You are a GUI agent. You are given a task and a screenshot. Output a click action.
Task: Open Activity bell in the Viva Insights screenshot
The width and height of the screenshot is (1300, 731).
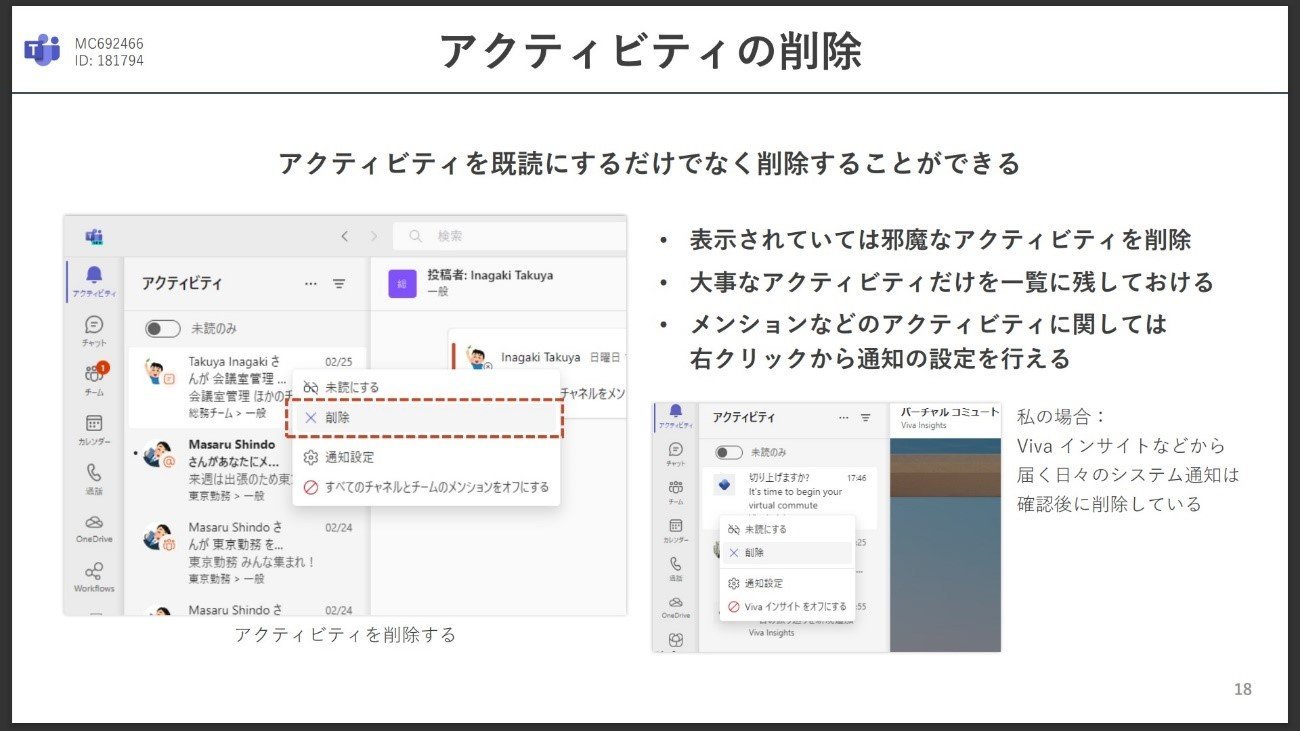click(675, 415)
